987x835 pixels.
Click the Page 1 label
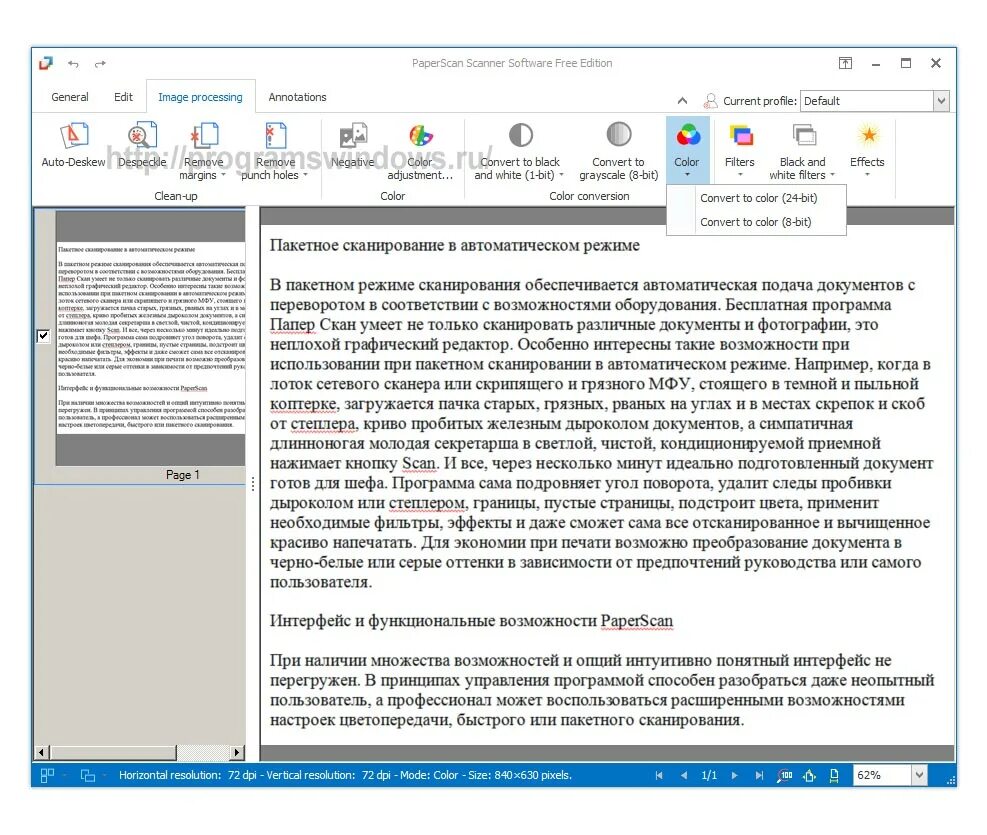click(183, 475)
